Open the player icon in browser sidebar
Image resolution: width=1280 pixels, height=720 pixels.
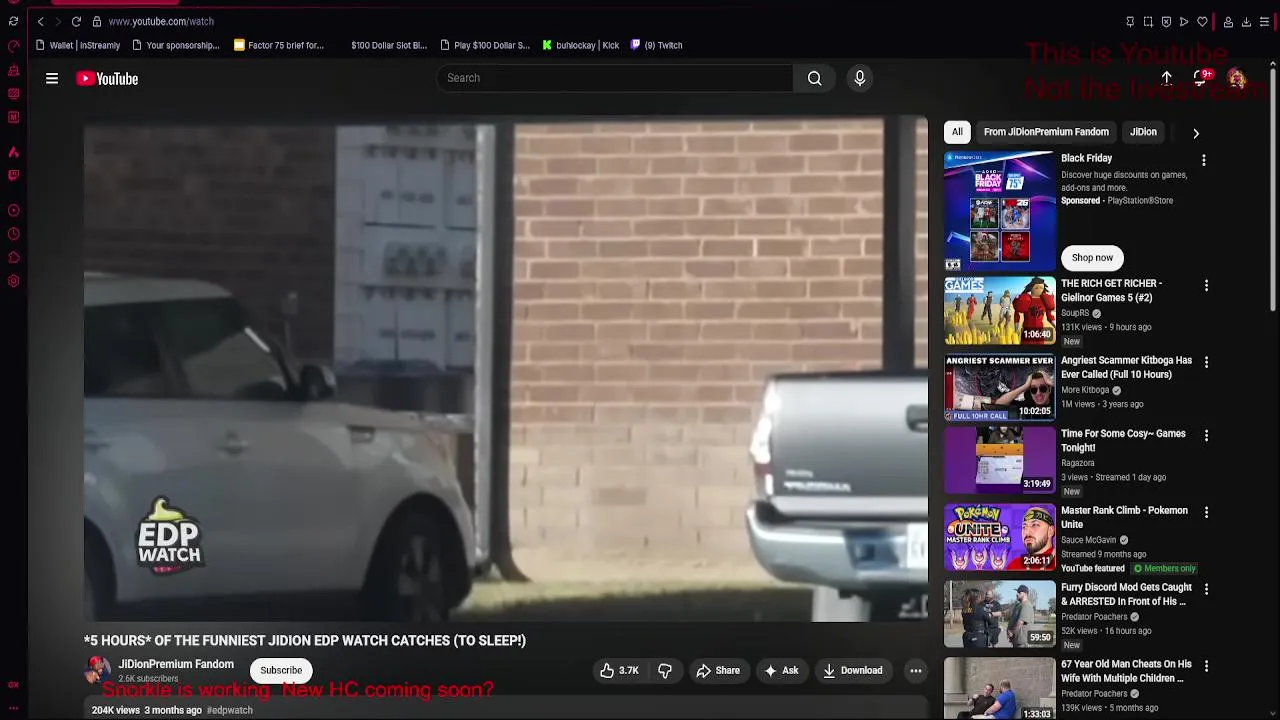[x=13, y=210]
